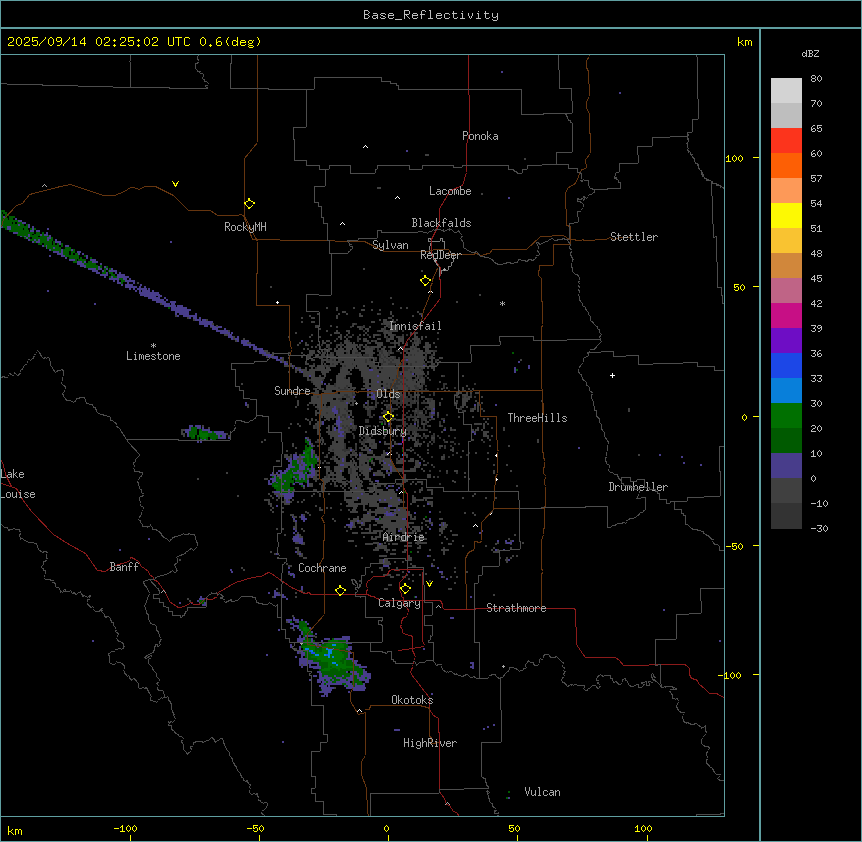Select the blue 36 dBZ legend swatch

[x=786, y=365]
